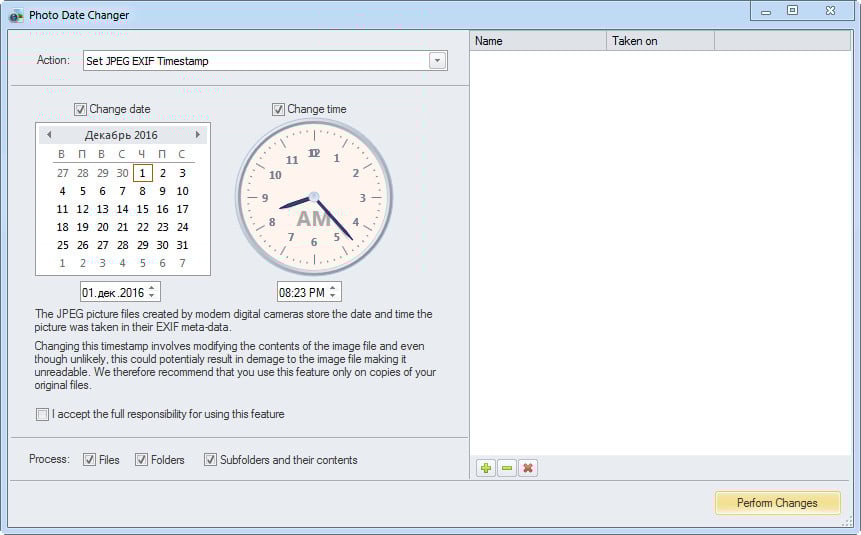Click the Photo Date Changer title bar icon
The image size is (861, 535).
(x=16, y=15)
